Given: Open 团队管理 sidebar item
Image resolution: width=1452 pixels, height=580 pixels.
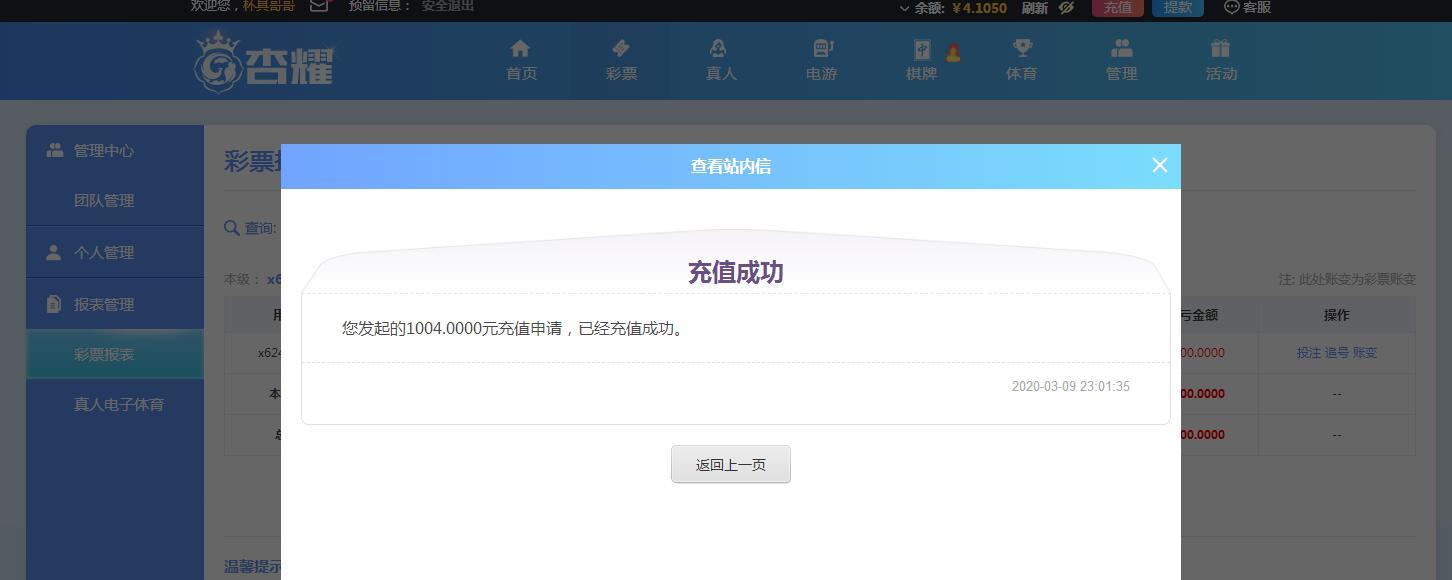Looking at the screenshot, I should point(115,200).
